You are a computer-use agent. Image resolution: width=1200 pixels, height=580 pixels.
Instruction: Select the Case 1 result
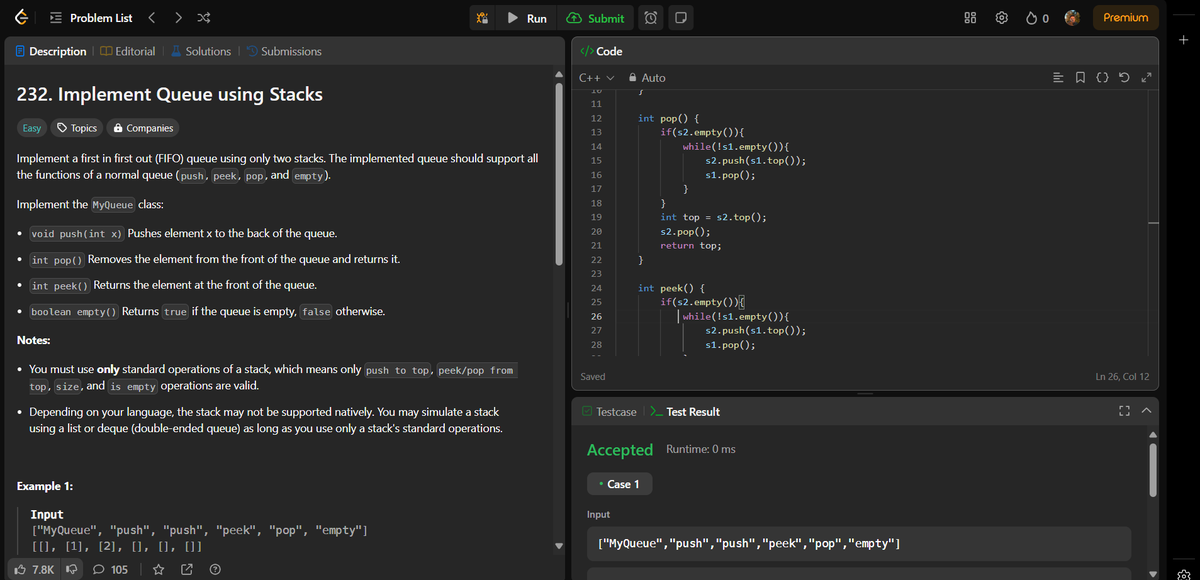(620, 484)
